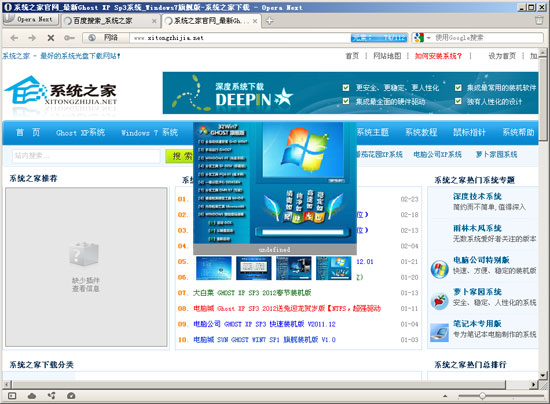Select the 系统帮助 navigation item
Screen dimensions: 550x404
point(518,132)
